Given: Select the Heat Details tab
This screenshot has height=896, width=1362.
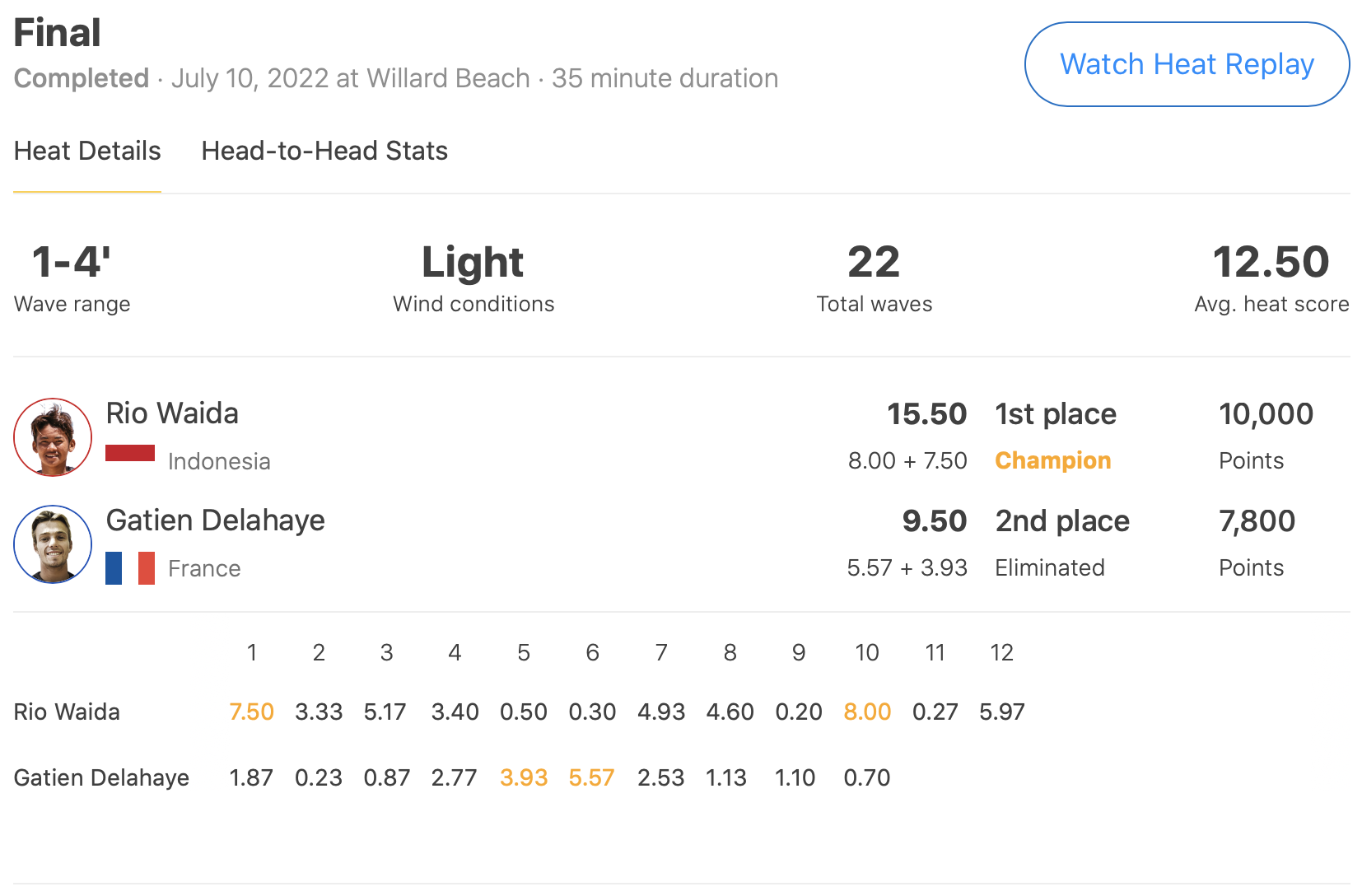Looking at the screenshot, I should [87, 151].
